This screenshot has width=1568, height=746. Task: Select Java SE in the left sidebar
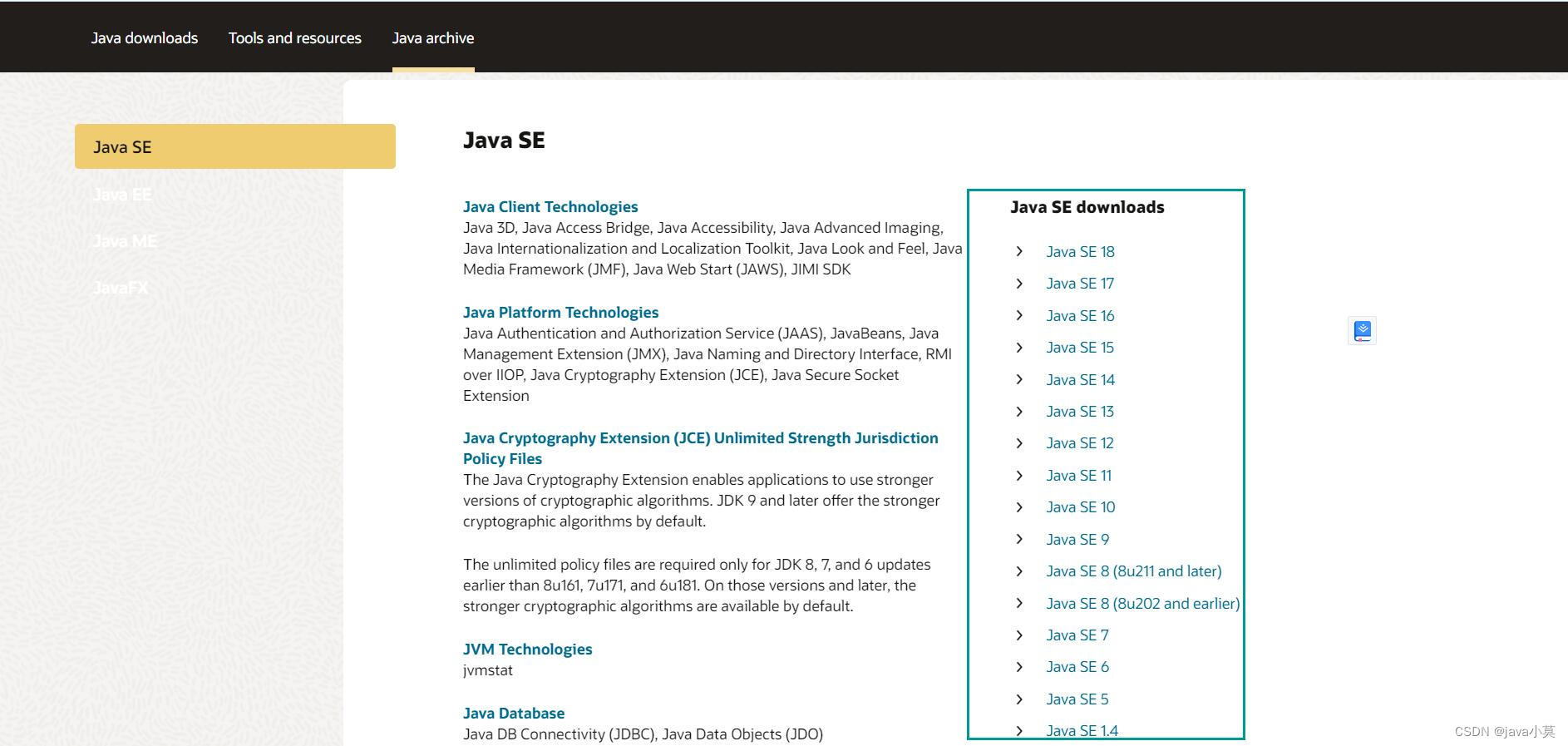point(235,146)
